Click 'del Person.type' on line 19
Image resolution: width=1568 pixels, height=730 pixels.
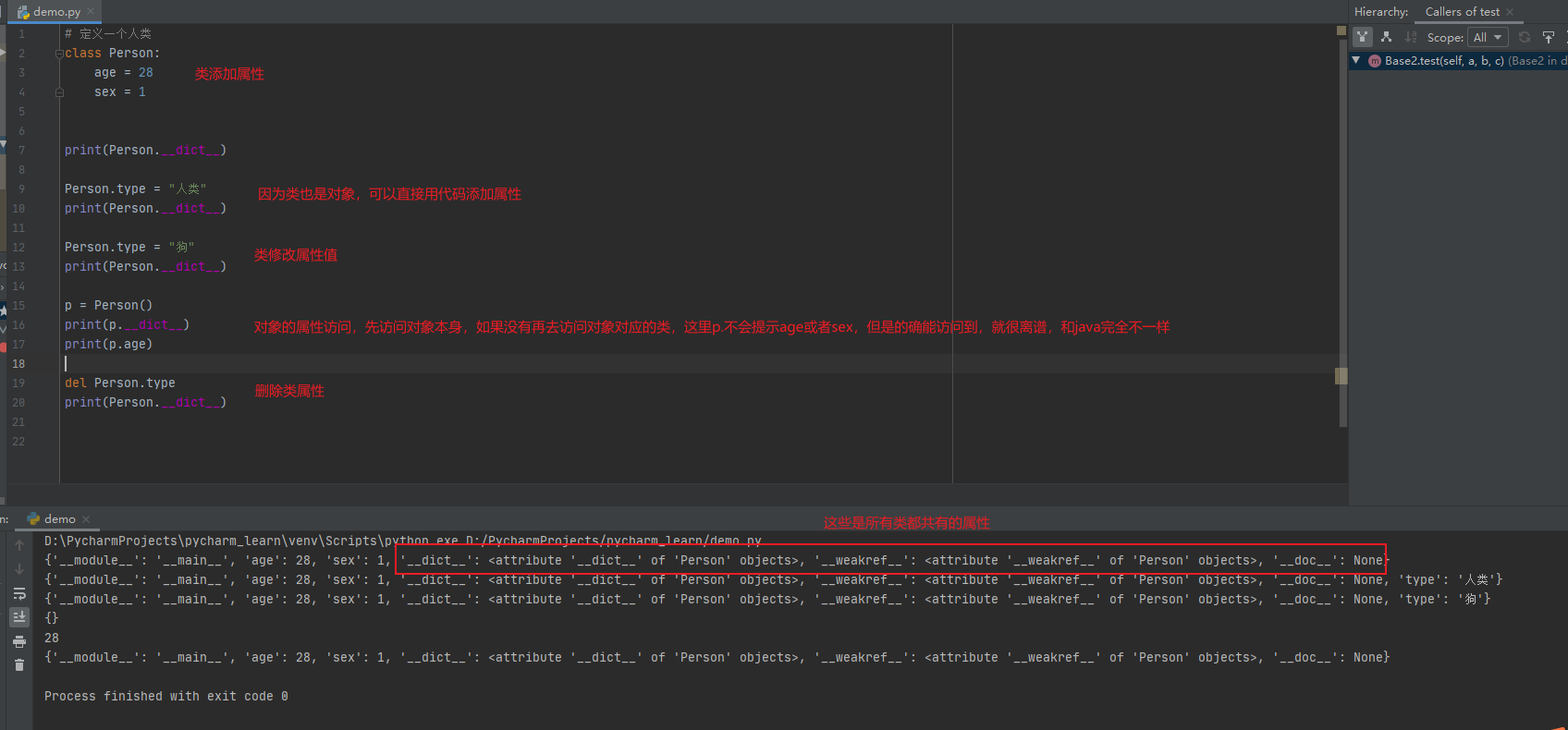[119, 383]
